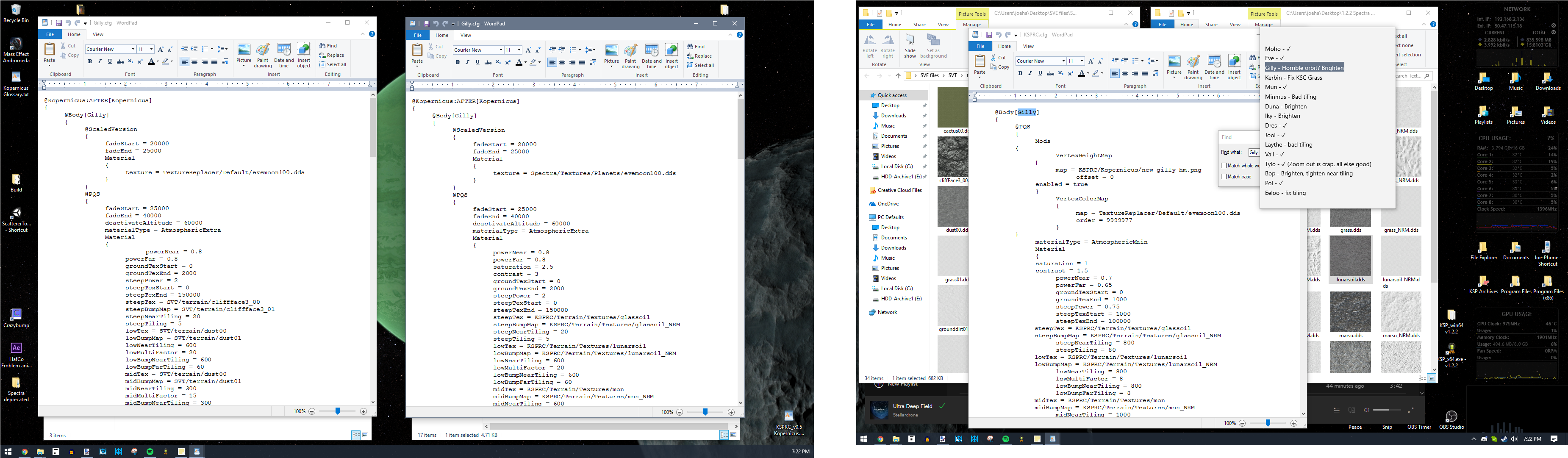Switch to View tab in KSPRC.cfg WordPad
1568x458 pixels.
(x=1028, y=46)
